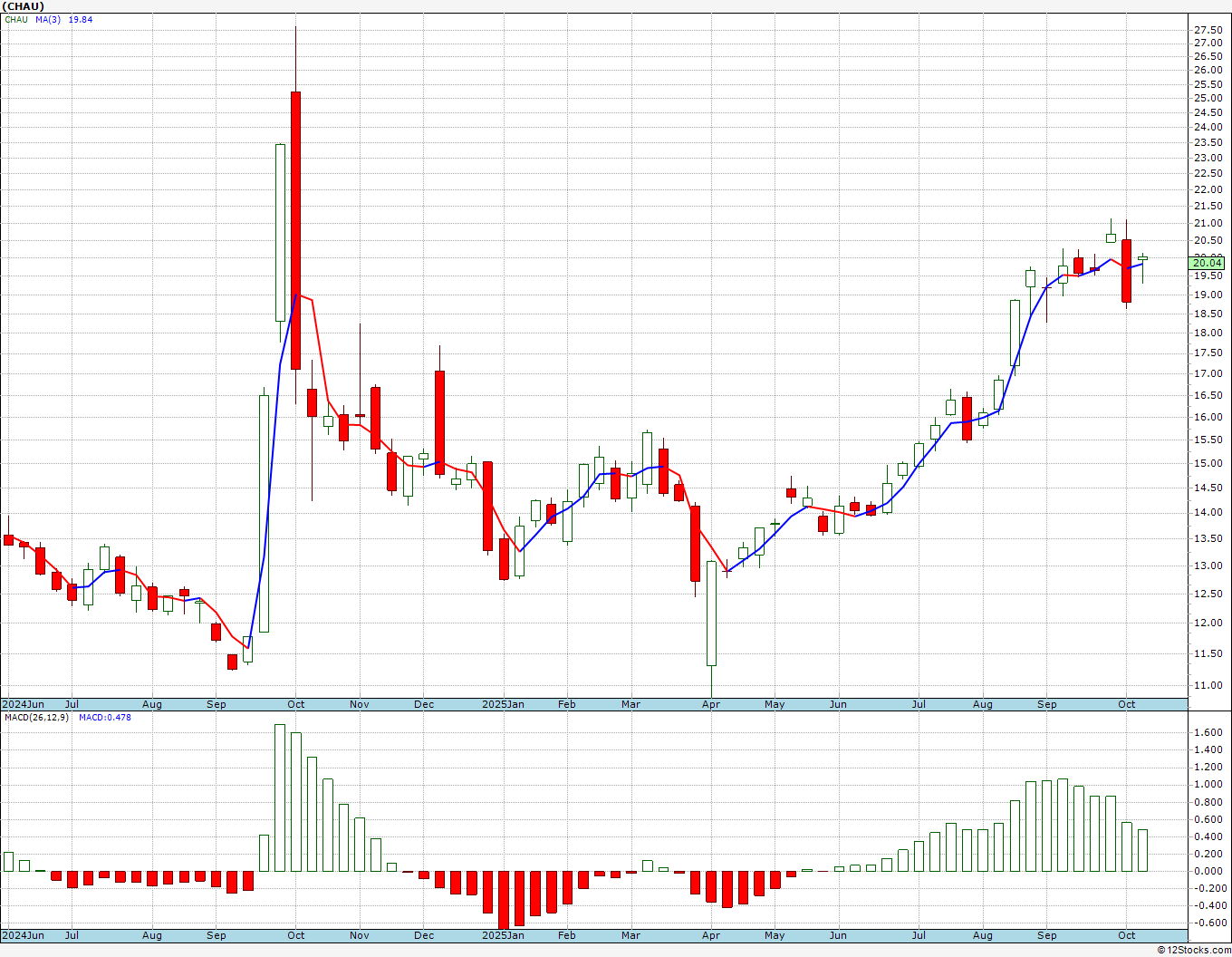The width and height of the screenshot is (1232, 957).
Task: Click Dec on the price chart date axis
Action: point(424,704)
